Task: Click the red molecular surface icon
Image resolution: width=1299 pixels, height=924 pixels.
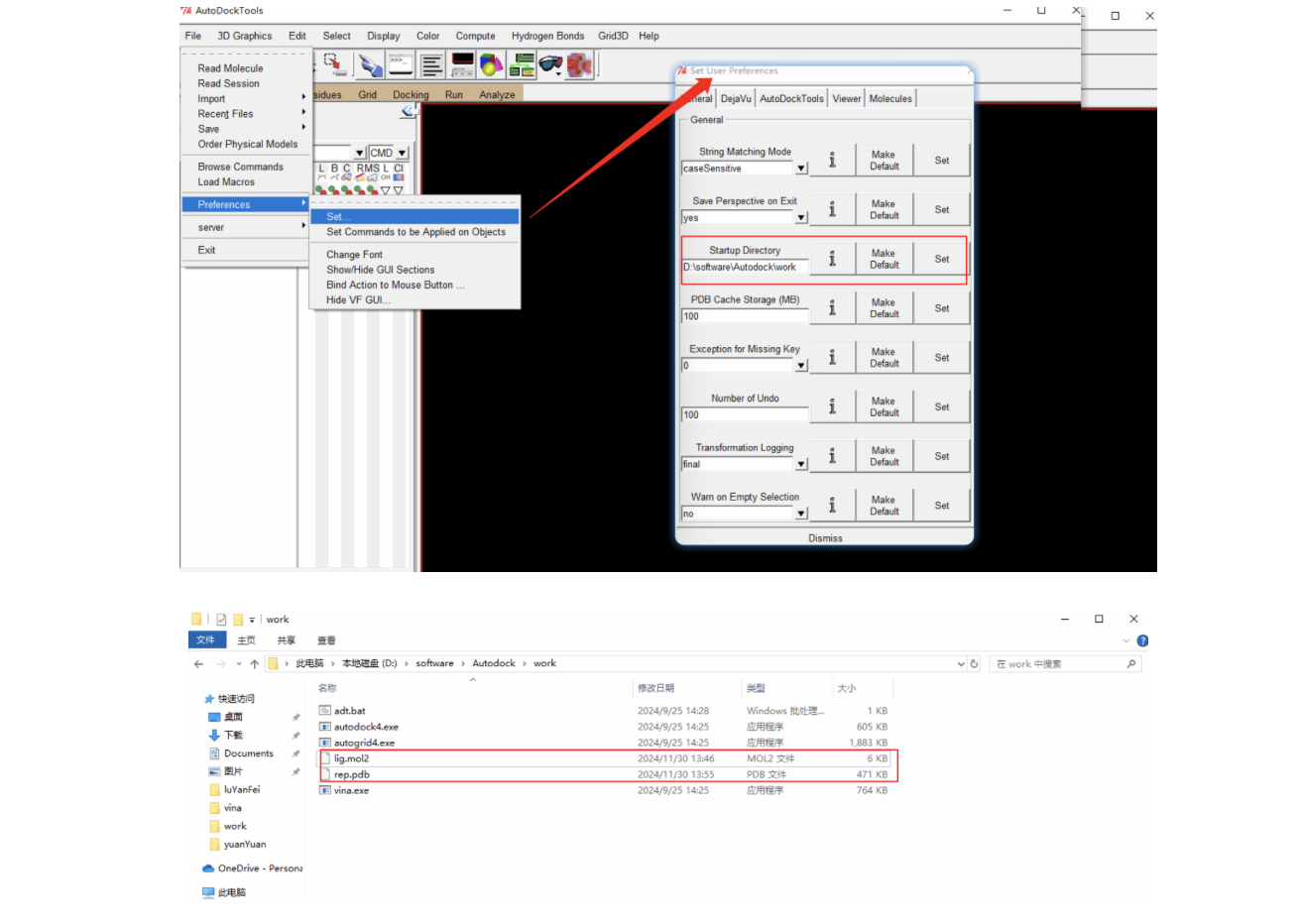Action: [580, 65]
